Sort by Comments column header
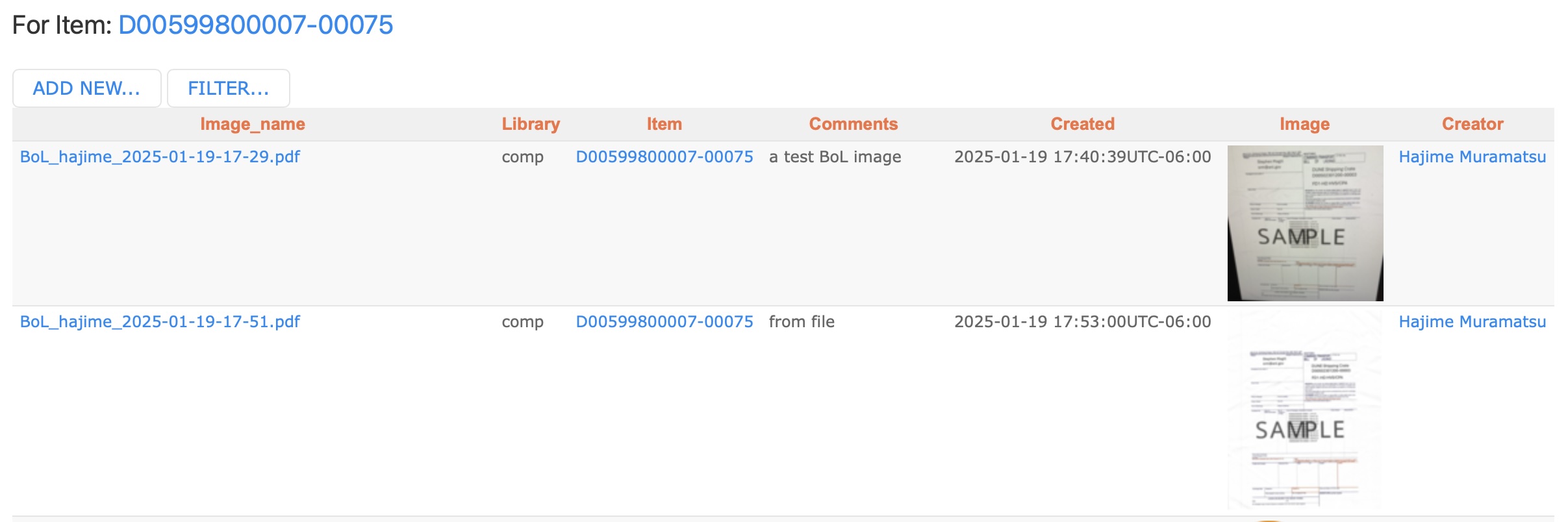 click(854, 124)
